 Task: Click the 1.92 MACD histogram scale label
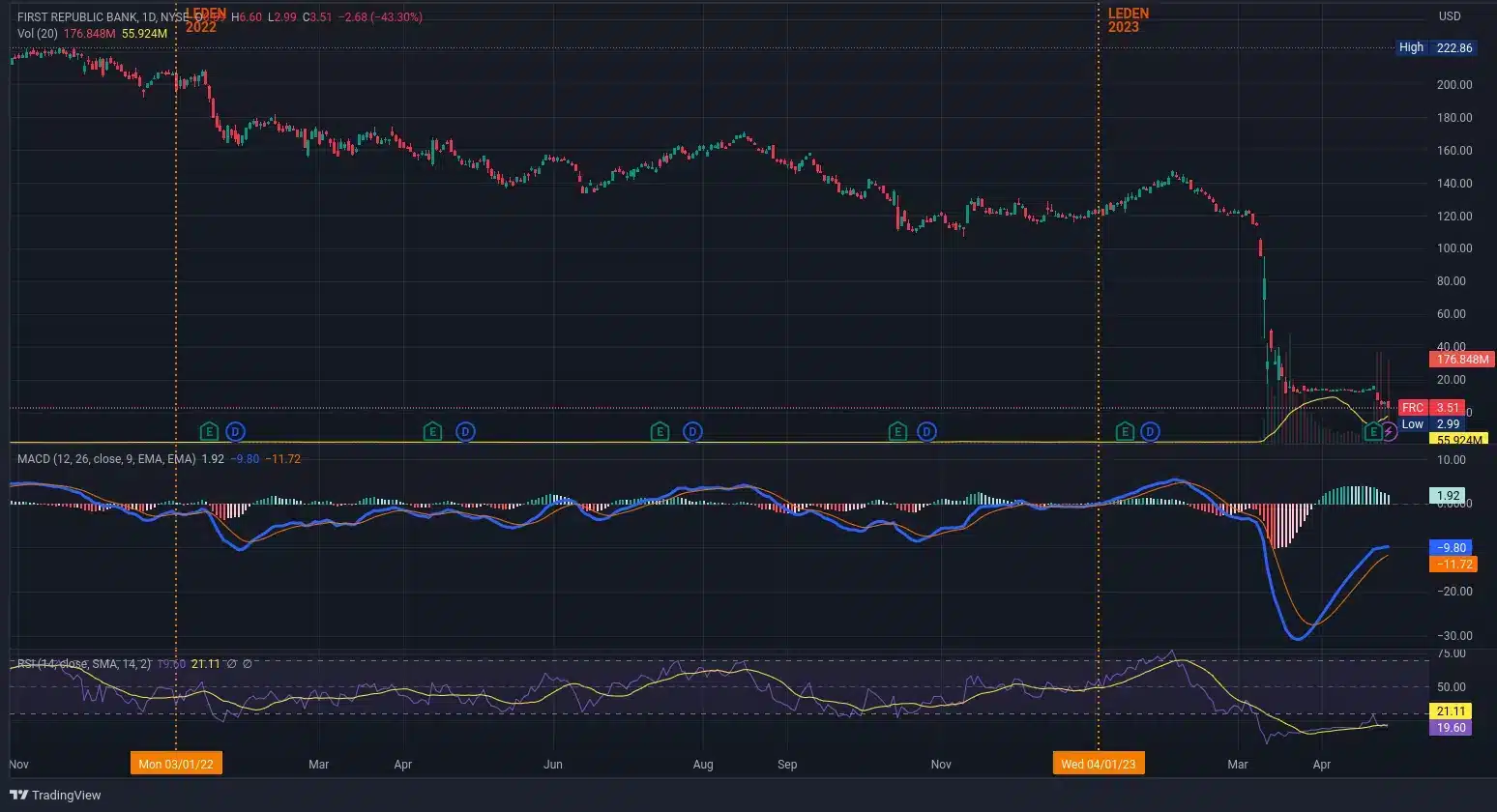point(1448,496)
